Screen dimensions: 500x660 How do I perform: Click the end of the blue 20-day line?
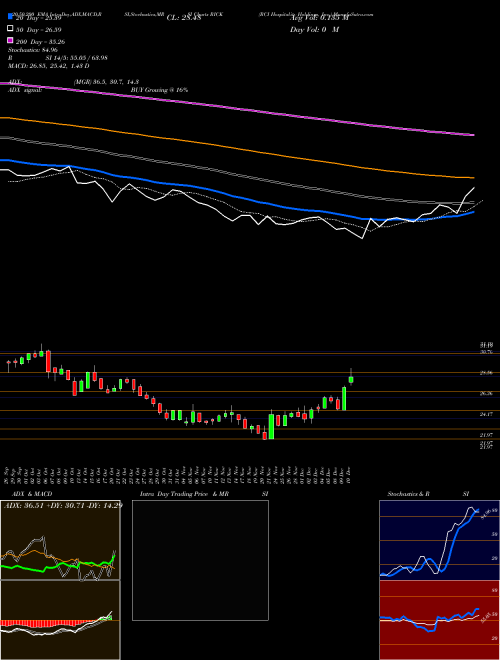coord(473,212)
